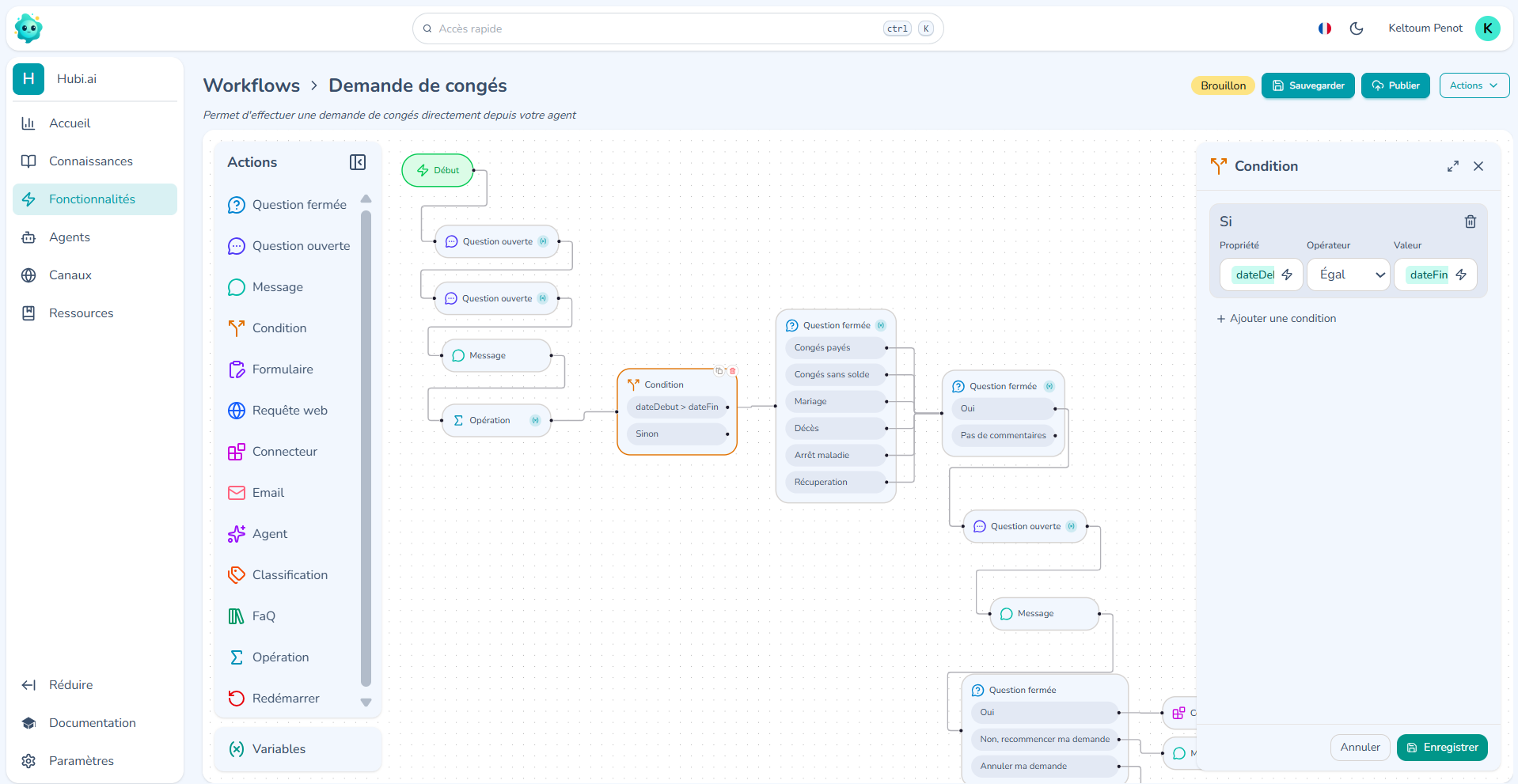The height and width of the screenshot is (784, 1518).
Task: Click Actions list scroll up arrow
Action: [366, 199]
